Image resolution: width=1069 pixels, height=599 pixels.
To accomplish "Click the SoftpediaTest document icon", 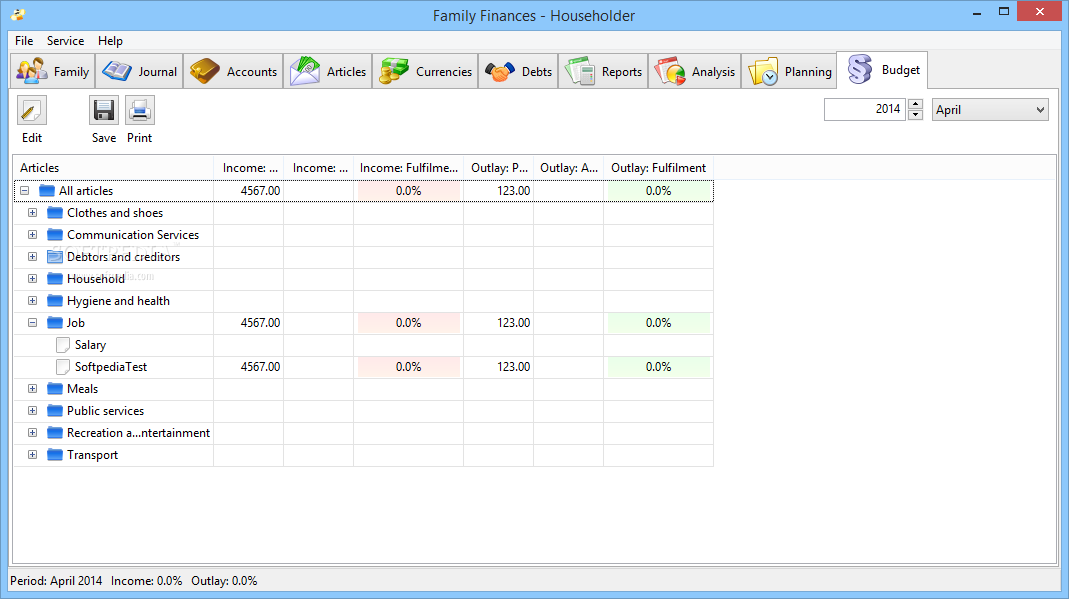I will [63, 367].
